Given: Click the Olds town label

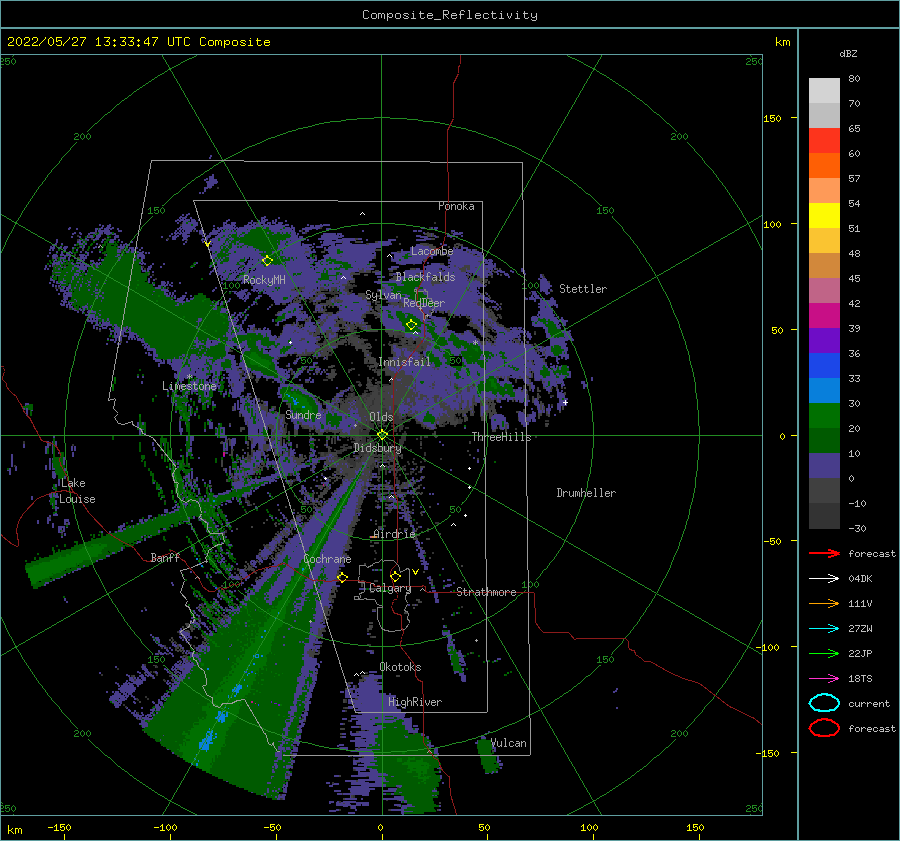Looking at the screenshot, I should tap(381, 417).
